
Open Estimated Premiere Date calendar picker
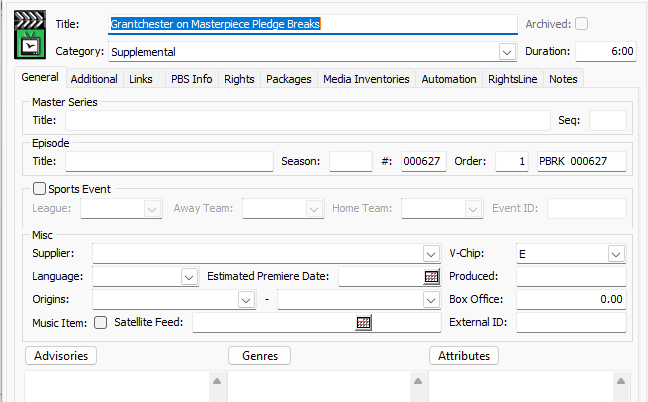coord(431,276)
